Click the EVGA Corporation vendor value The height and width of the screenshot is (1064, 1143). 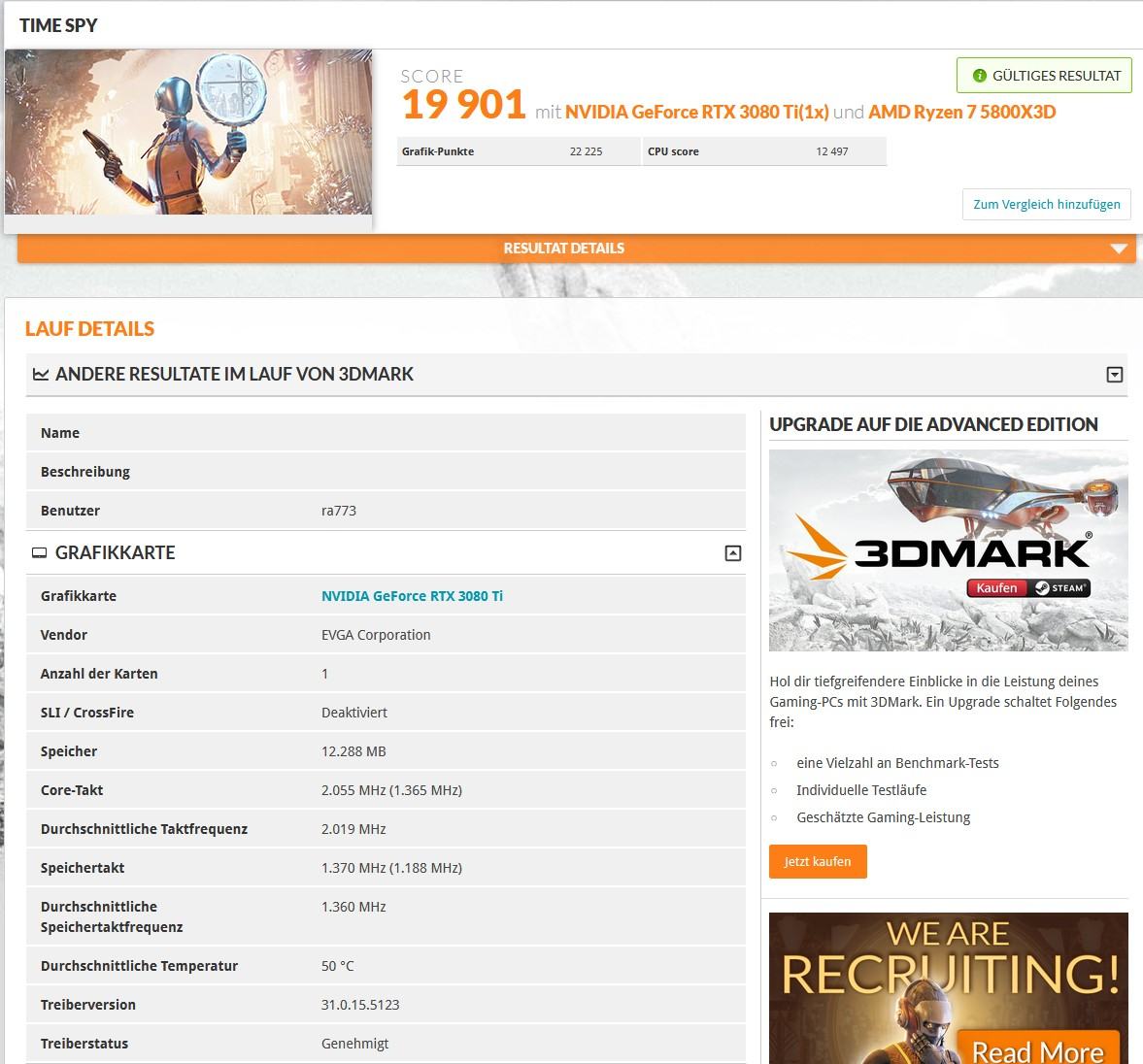[376, 635]
